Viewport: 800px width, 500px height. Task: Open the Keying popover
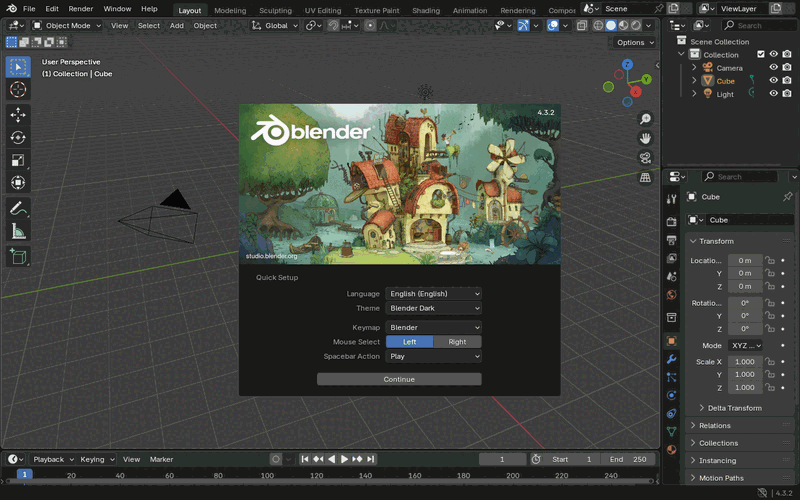(x=96, y=459)
